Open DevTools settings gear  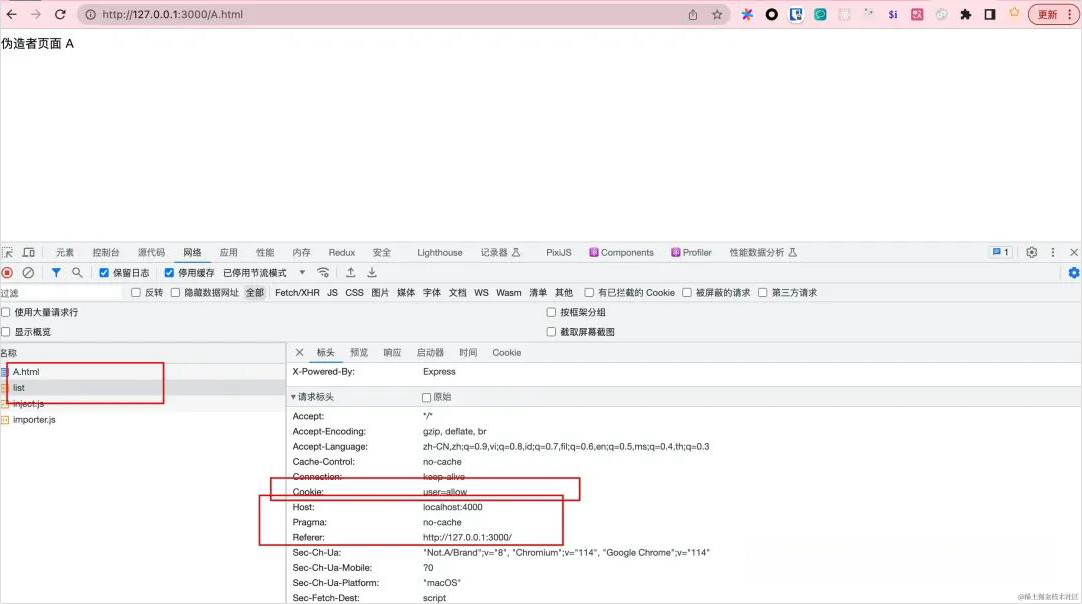(1032, 253)
